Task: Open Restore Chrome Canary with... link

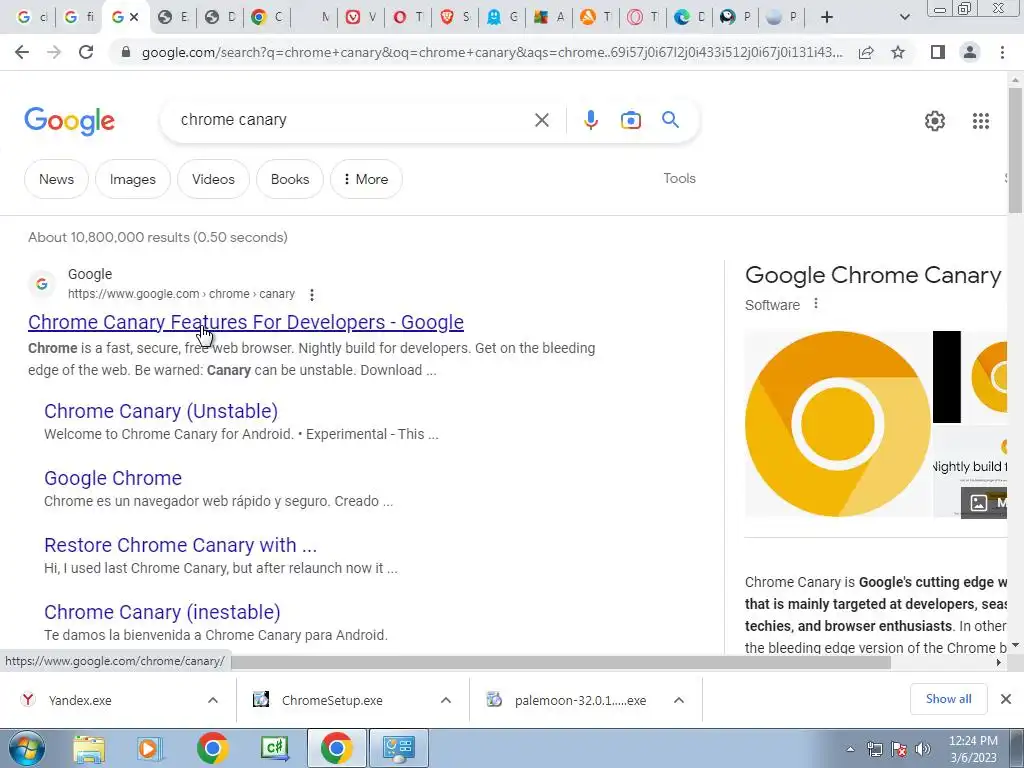Action: click(x=180, y=545)
